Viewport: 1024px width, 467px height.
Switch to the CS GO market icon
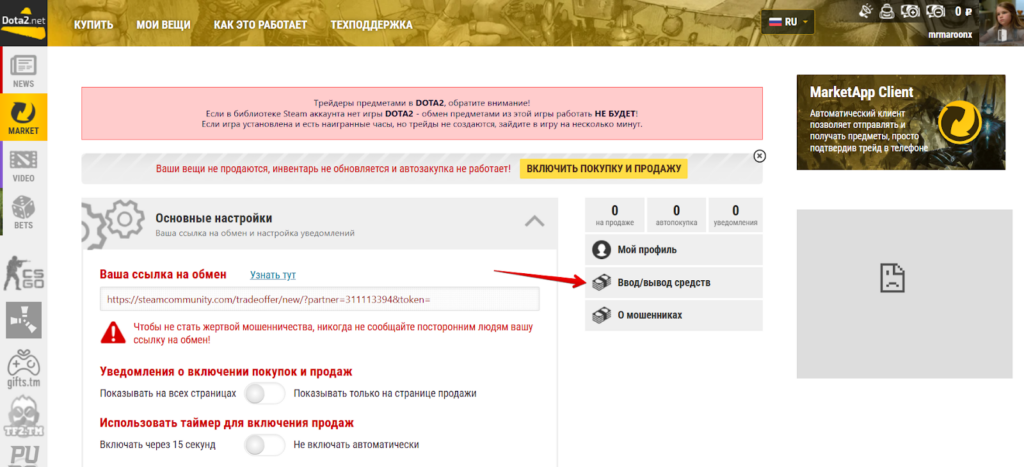click(x=24, y=273)
